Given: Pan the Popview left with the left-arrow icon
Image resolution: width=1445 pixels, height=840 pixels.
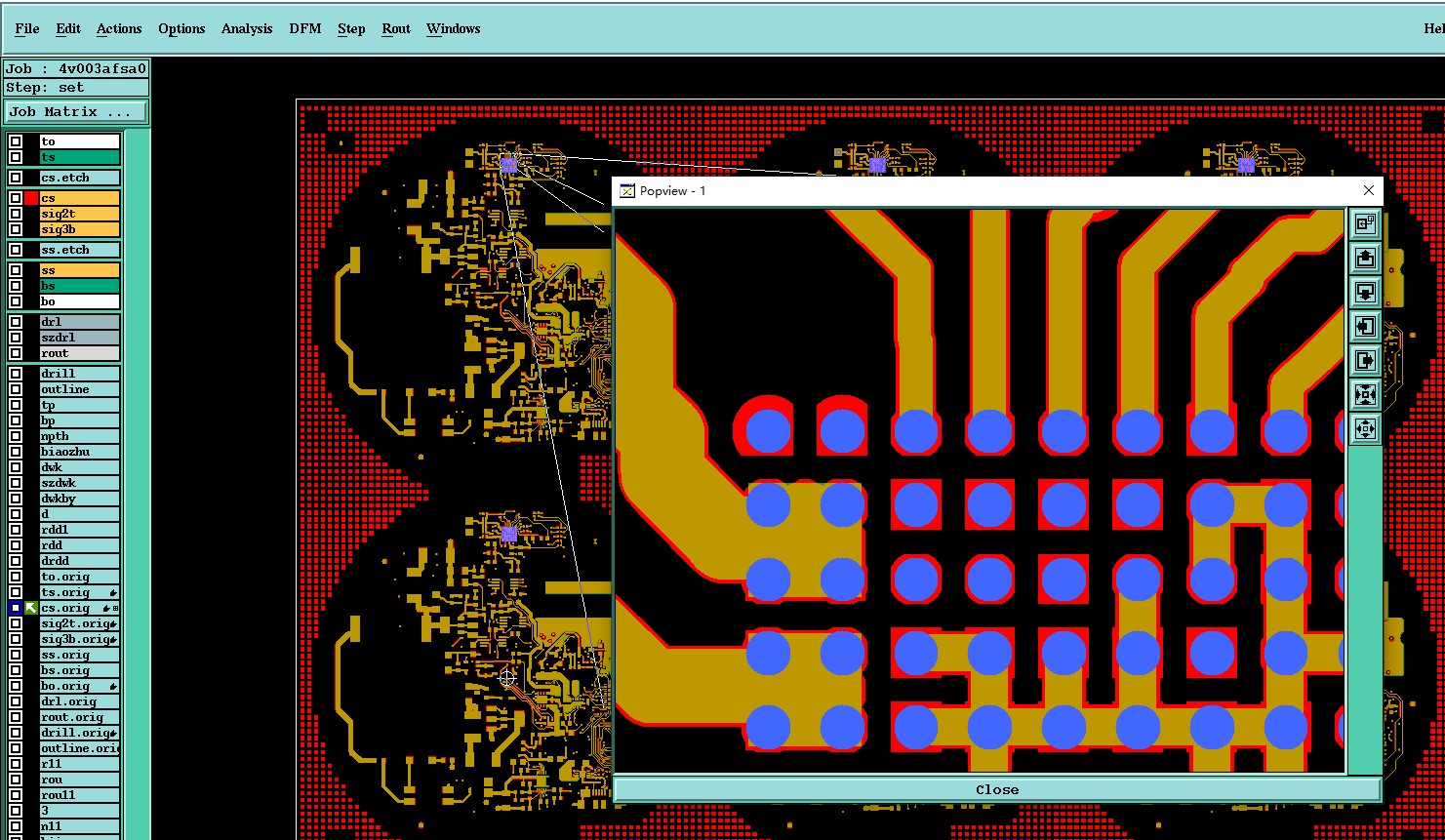Looking at the screenshot, I should pyautogui.click(x=1365, y=326).
